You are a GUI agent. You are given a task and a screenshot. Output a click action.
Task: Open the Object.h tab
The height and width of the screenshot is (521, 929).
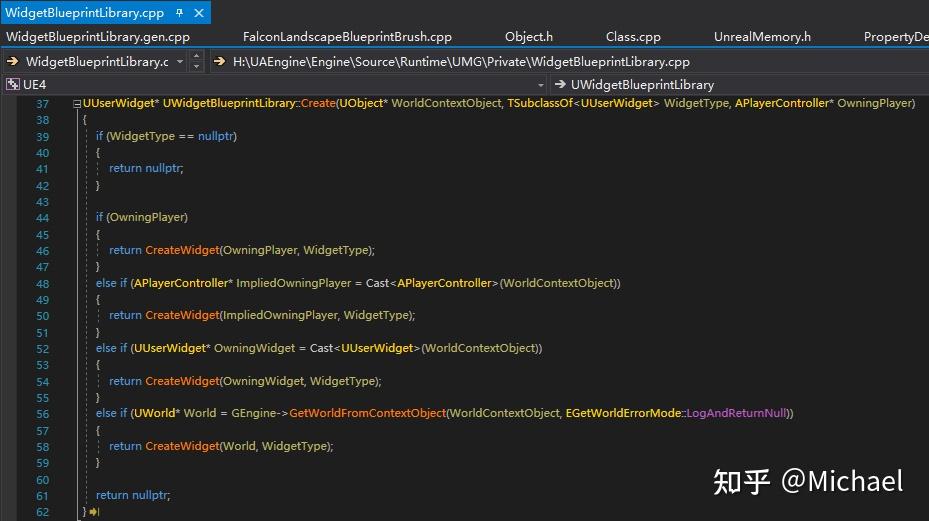coord(528,37)
